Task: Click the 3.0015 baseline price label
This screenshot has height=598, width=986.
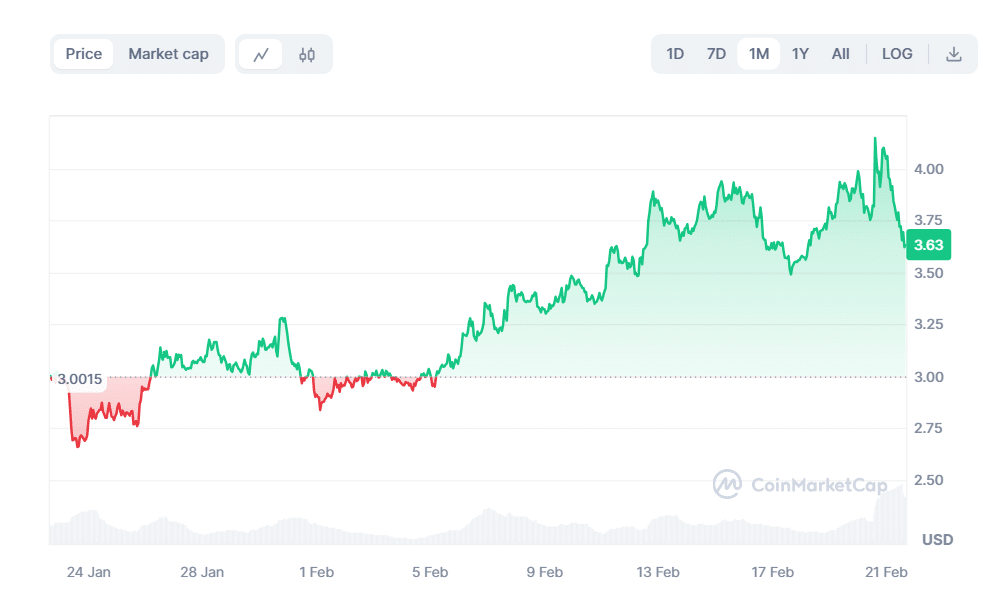Action: click(x=79, y=379)
